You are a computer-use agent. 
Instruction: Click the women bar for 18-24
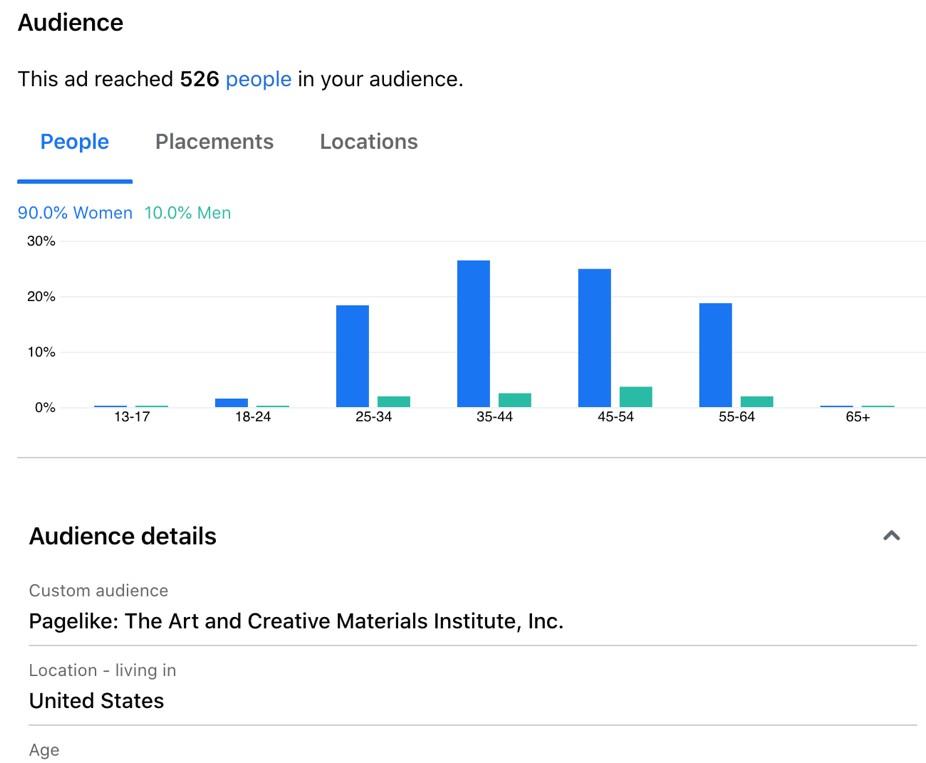[231, 403]
